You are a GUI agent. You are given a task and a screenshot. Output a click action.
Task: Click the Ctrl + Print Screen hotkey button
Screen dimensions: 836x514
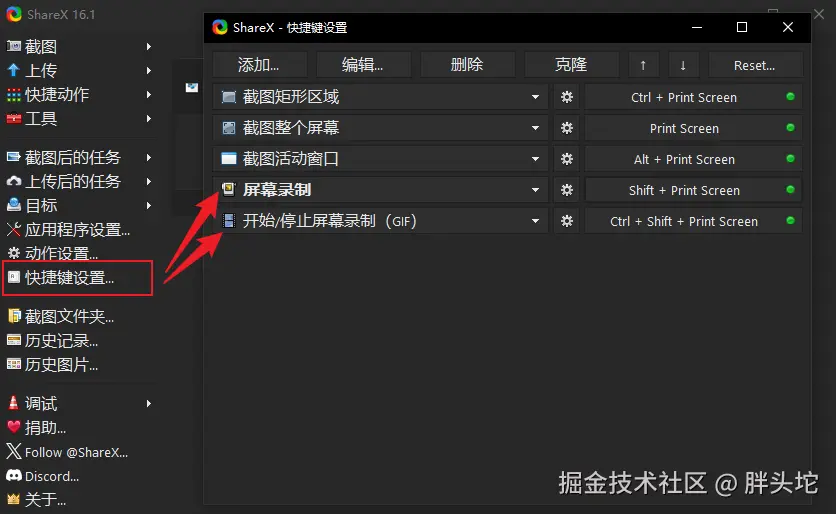[x=693, y=97]
